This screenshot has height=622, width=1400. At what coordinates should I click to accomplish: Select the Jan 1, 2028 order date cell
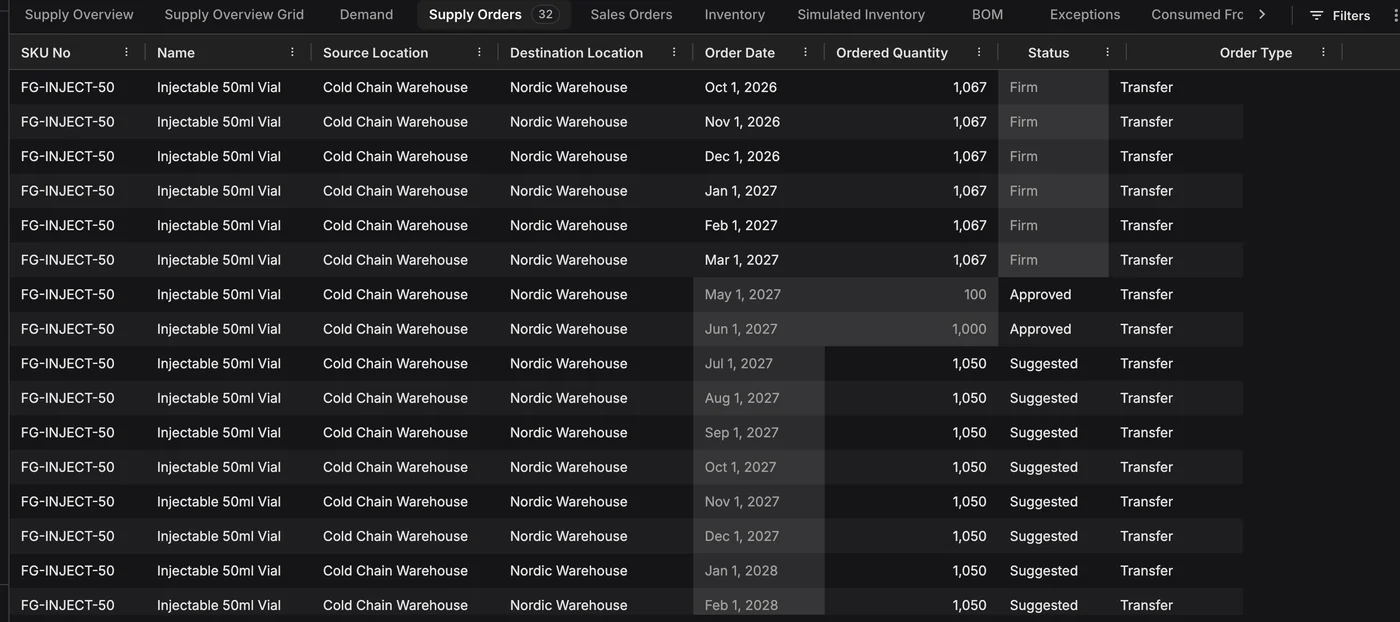(759, 571)
